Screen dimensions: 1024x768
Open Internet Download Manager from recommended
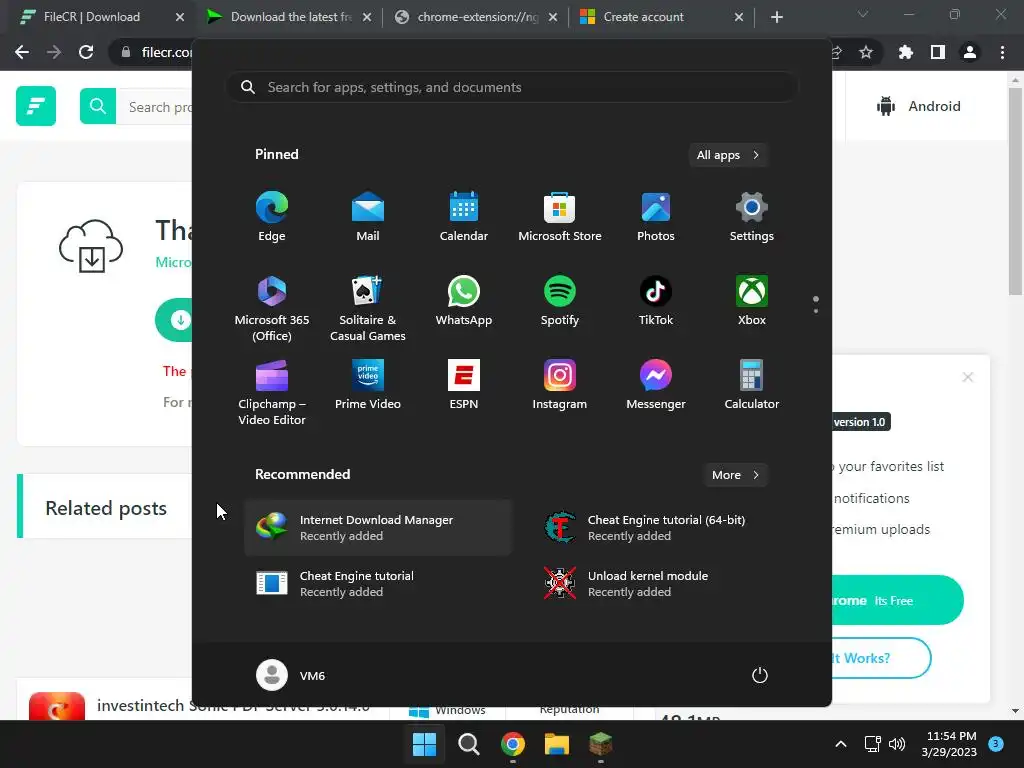378,528
